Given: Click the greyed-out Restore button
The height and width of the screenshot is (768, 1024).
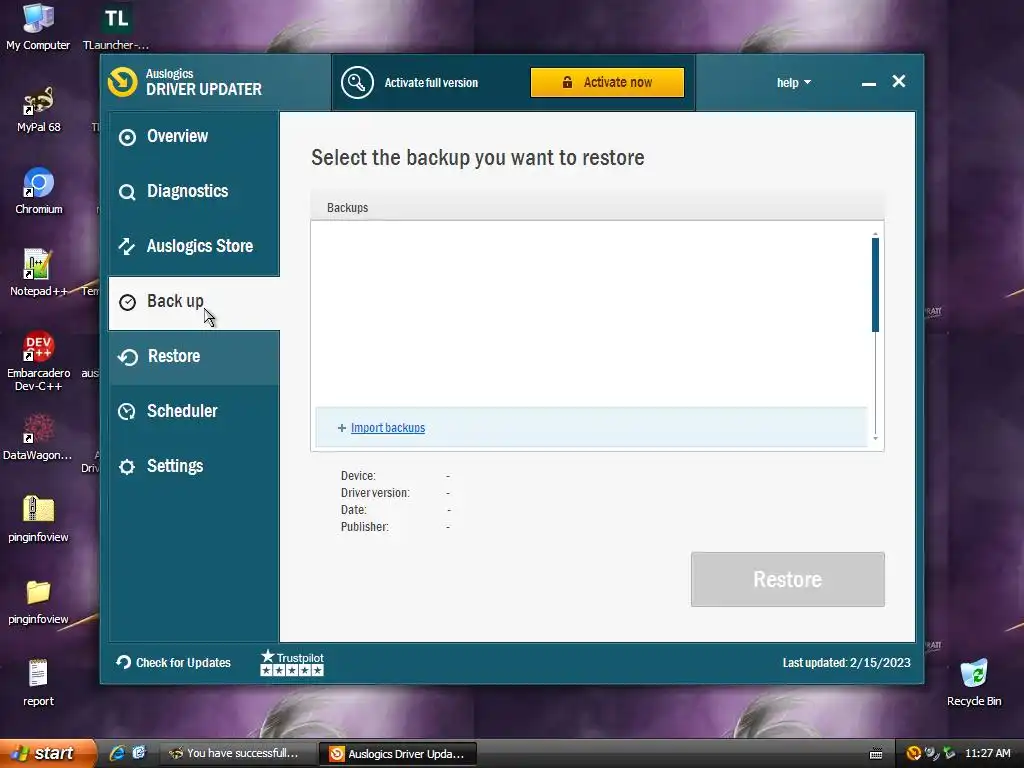Looking at the screenshot, I should 788,579.
